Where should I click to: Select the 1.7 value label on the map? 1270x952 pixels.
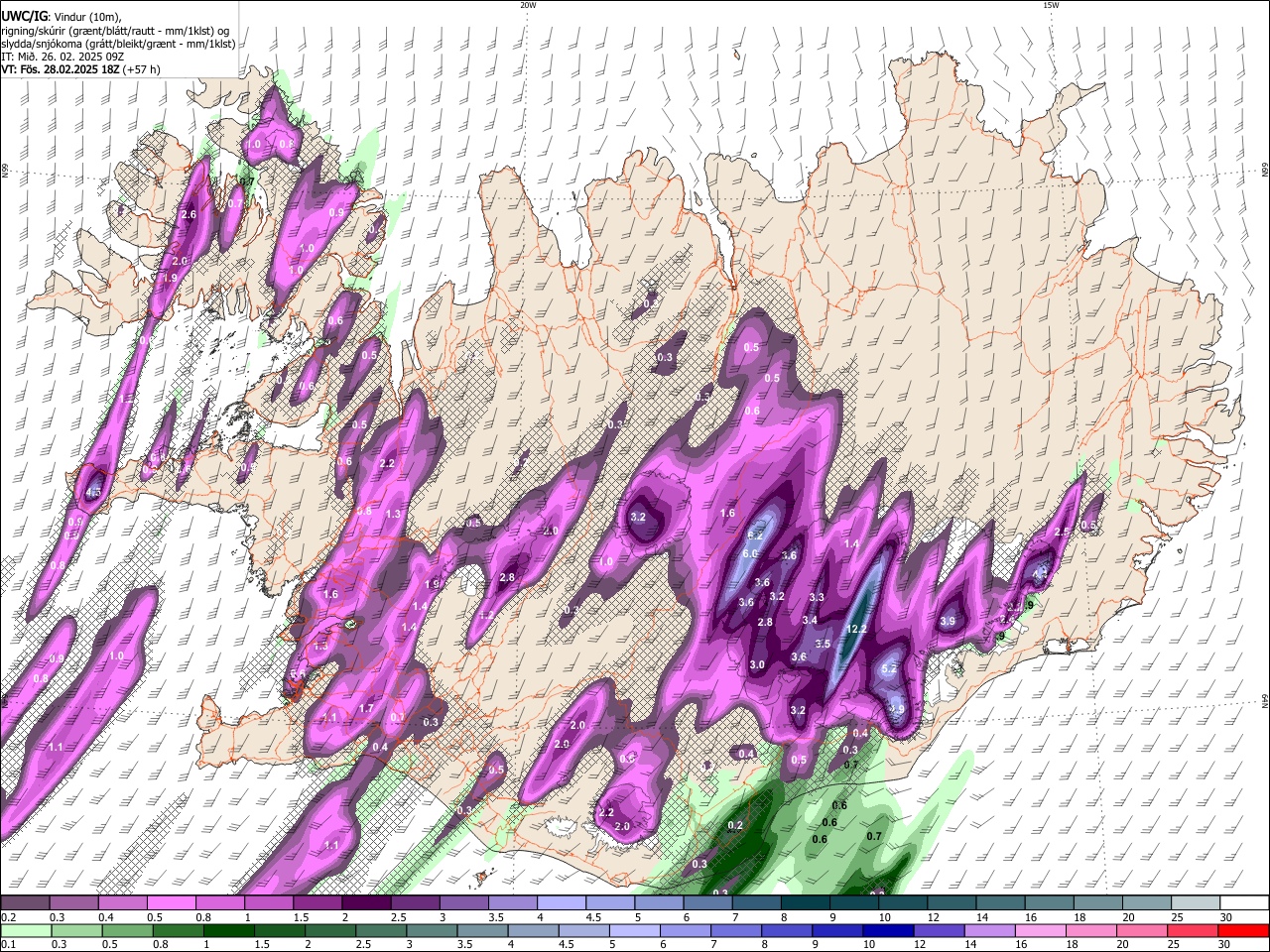pos(366,709)
